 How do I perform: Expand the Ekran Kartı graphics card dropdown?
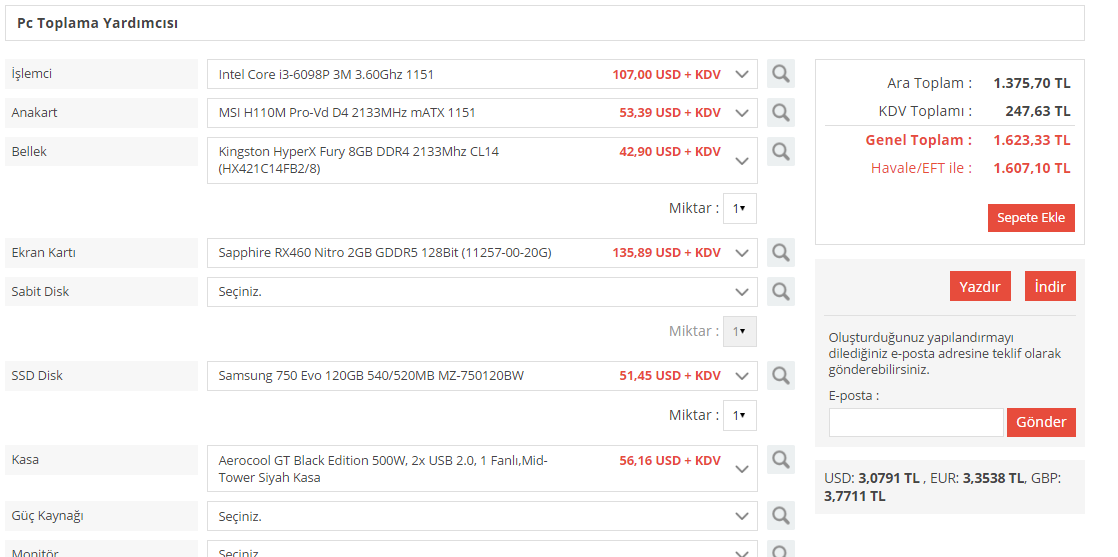click(x=741, y=253)
